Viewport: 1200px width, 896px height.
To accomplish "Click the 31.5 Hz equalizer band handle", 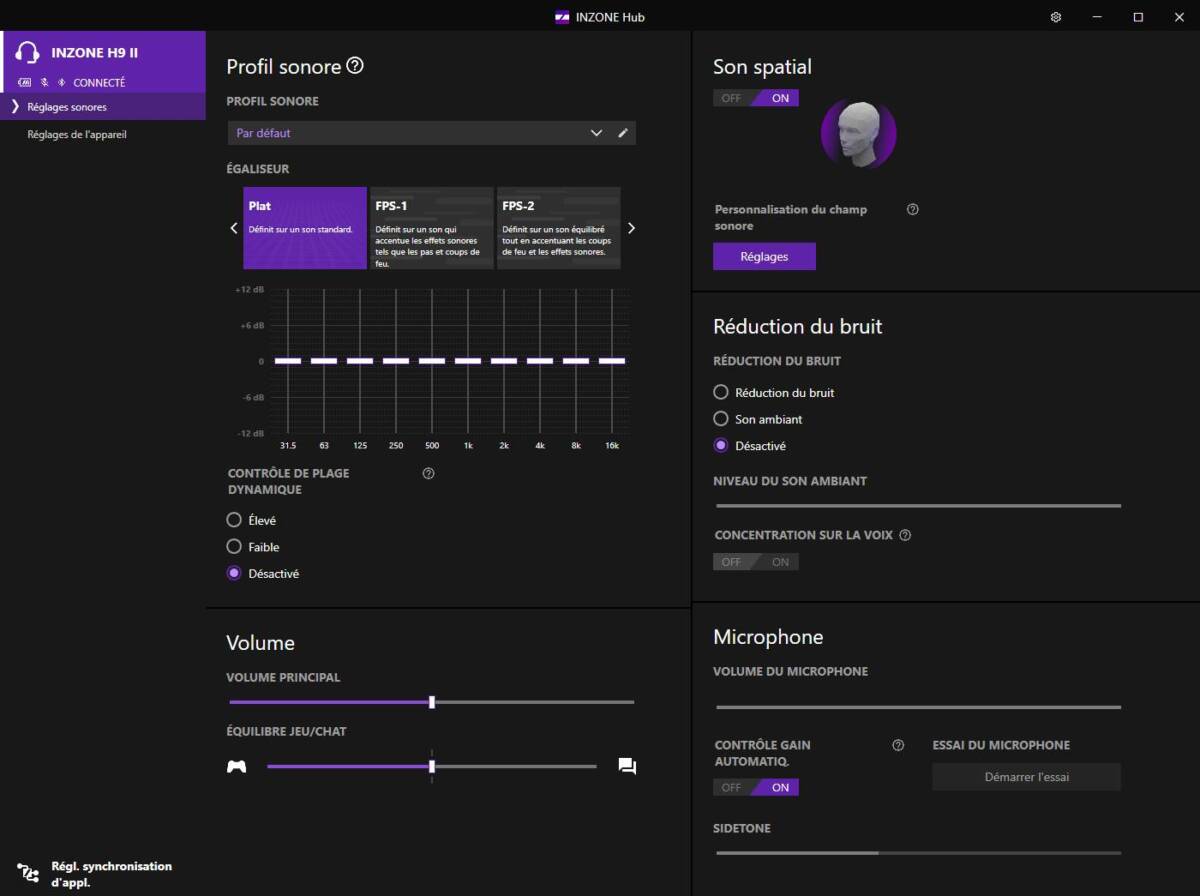I will click(288, 361).
